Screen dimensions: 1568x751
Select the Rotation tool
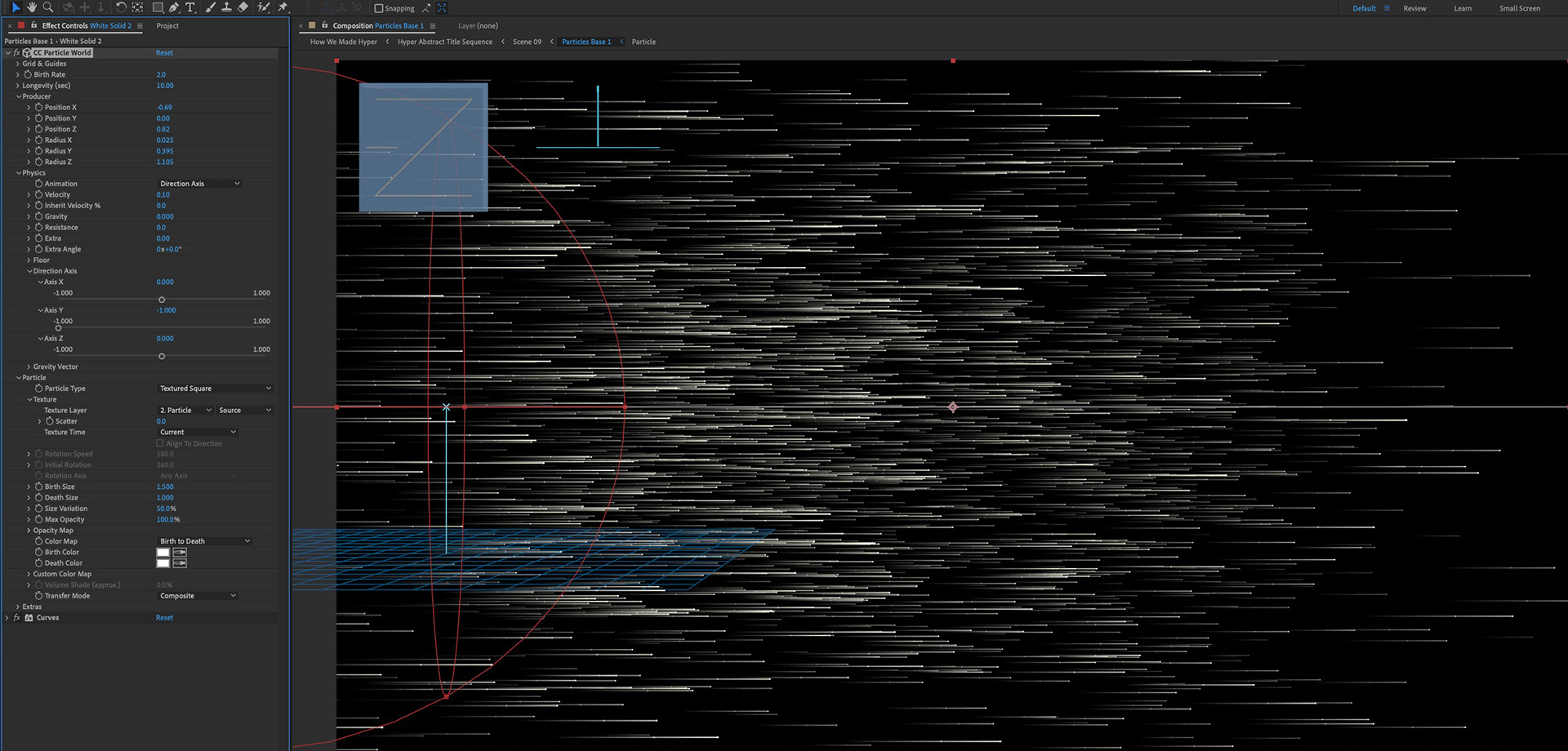(121, 7)
